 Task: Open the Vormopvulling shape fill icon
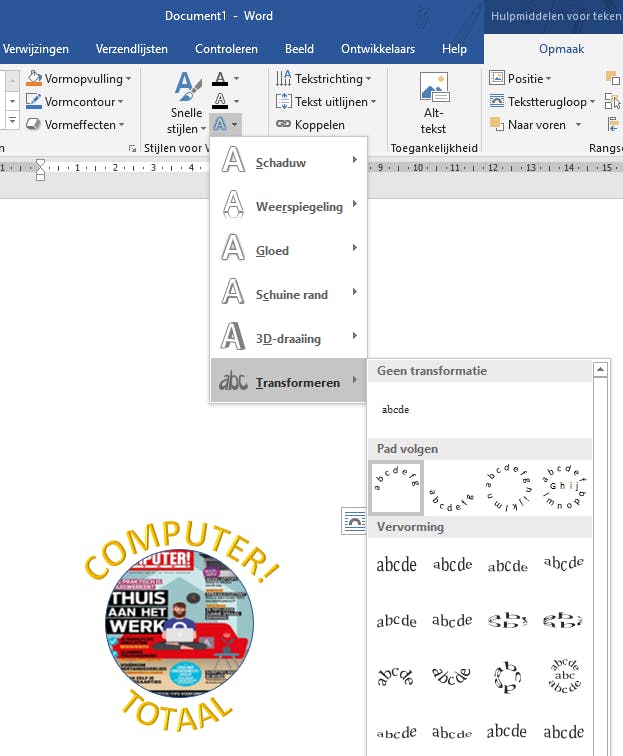click(34, 78)
